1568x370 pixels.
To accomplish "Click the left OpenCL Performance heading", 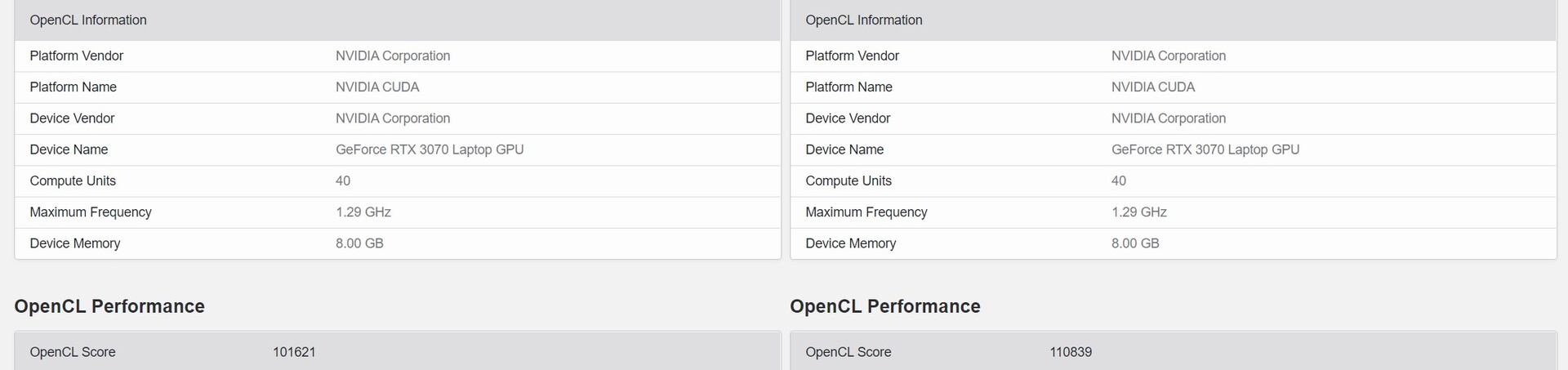I will (x=109, y=306).
